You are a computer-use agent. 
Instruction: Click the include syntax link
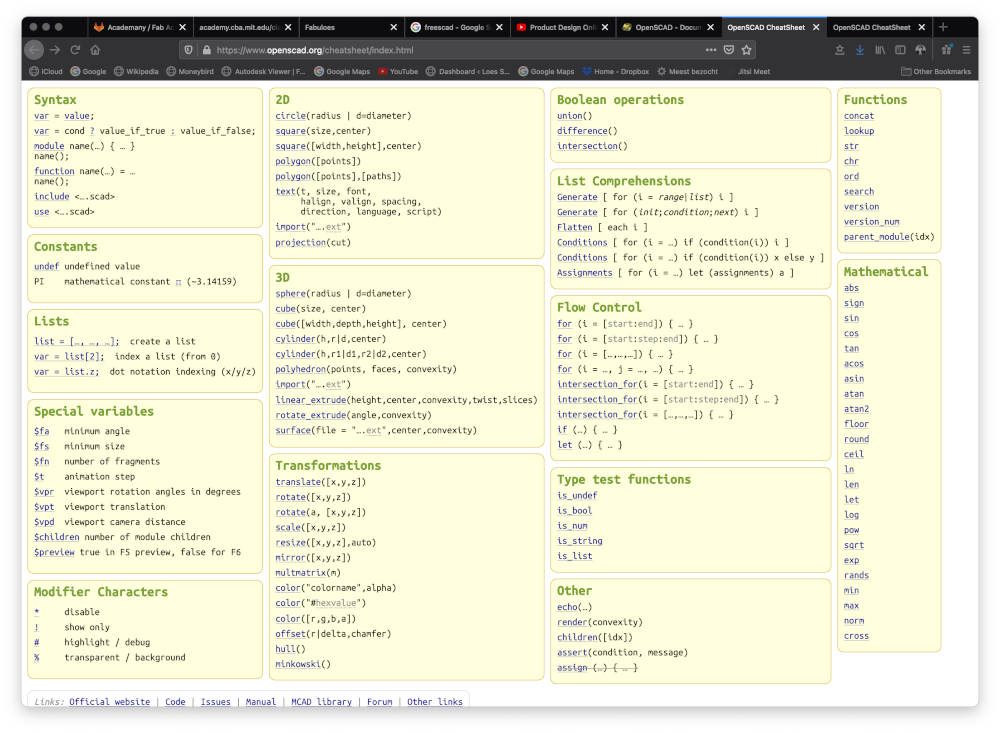(x=52, y=196)
